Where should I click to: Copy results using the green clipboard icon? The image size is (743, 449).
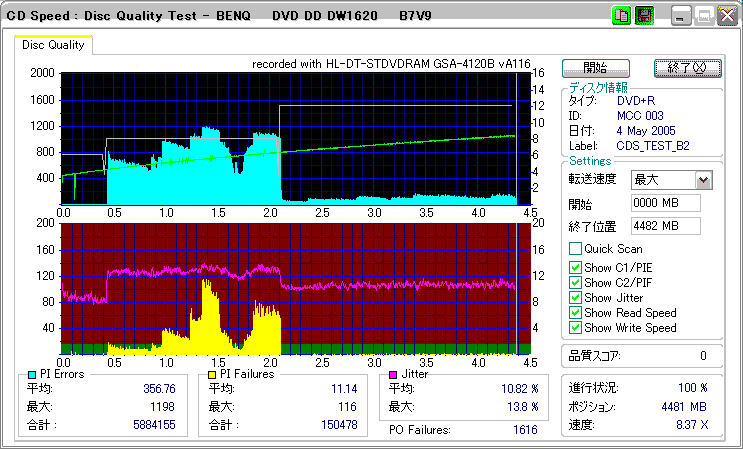click(621, 16)
